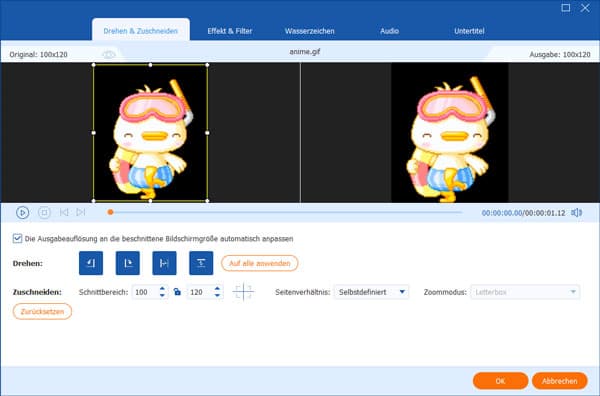Increase the crop width value
The height and width of the screenshot is (396, 600).
(162, 288)
